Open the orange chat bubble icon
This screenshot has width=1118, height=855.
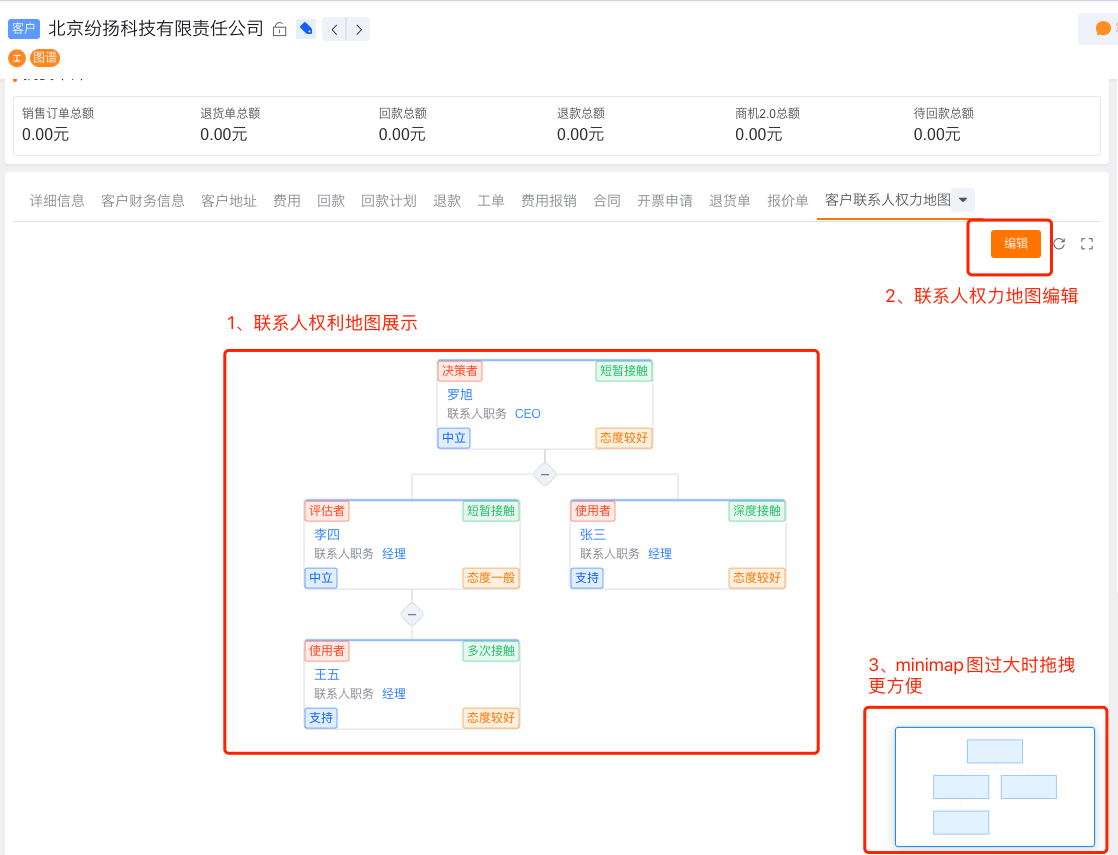coord(1102,29)
